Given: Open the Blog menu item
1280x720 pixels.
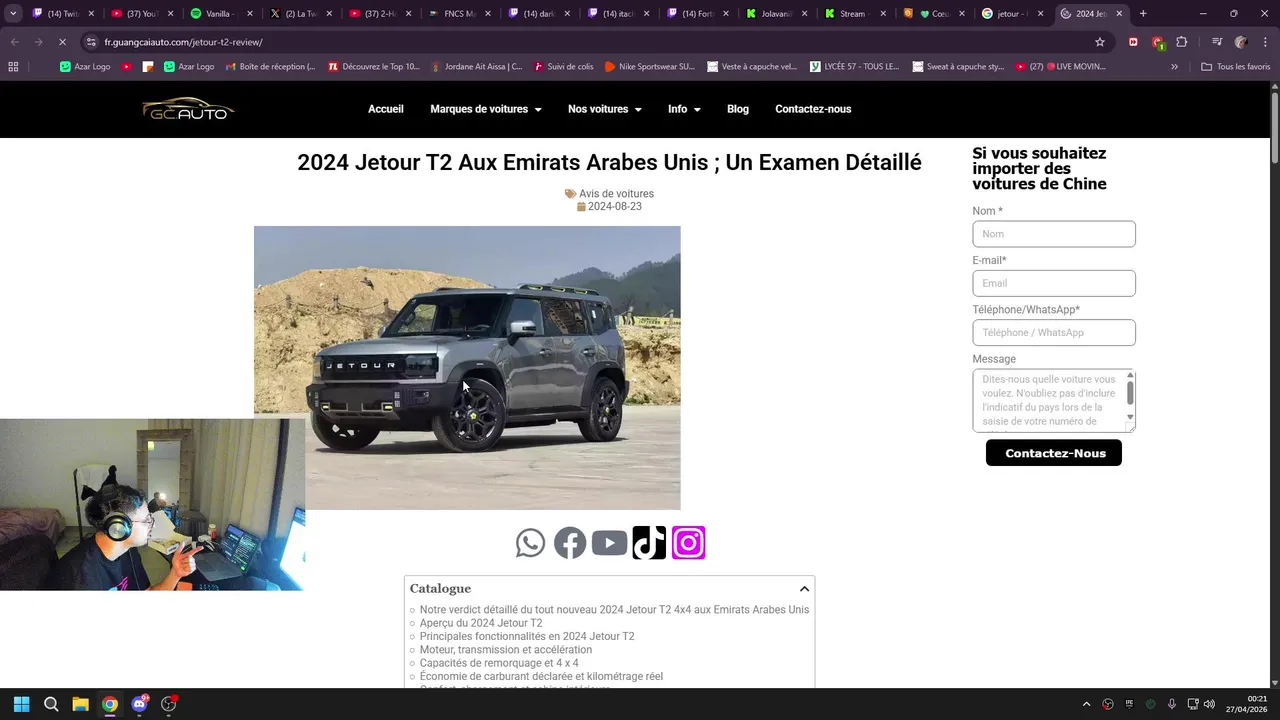Looking at the screenshot, I should 738,109.
